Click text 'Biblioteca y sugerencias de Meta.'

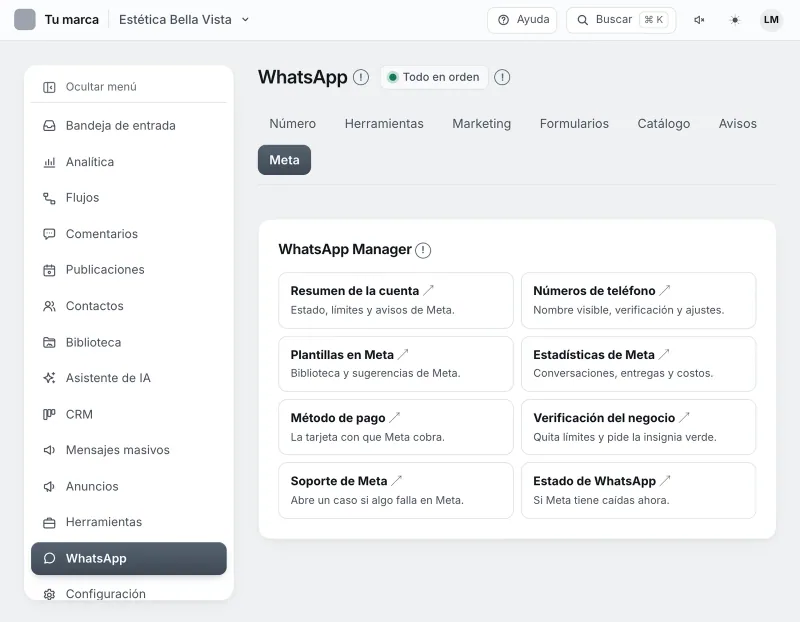[x=376, y=374]
